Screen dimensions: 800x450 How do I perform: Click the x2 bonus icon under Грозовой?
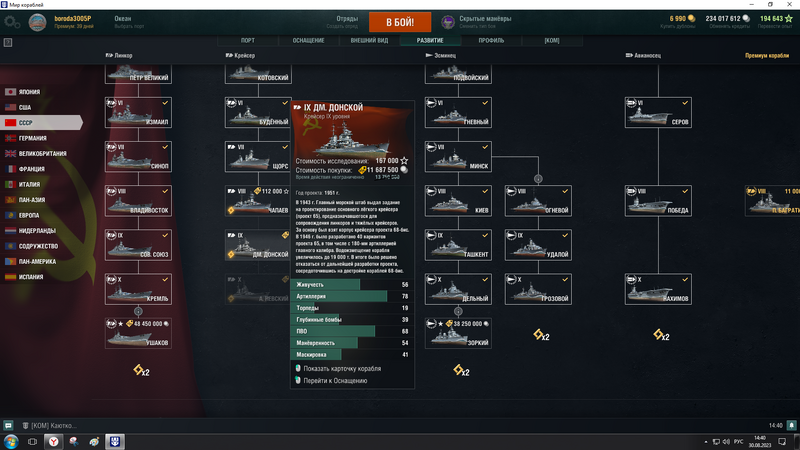[541, 335]
